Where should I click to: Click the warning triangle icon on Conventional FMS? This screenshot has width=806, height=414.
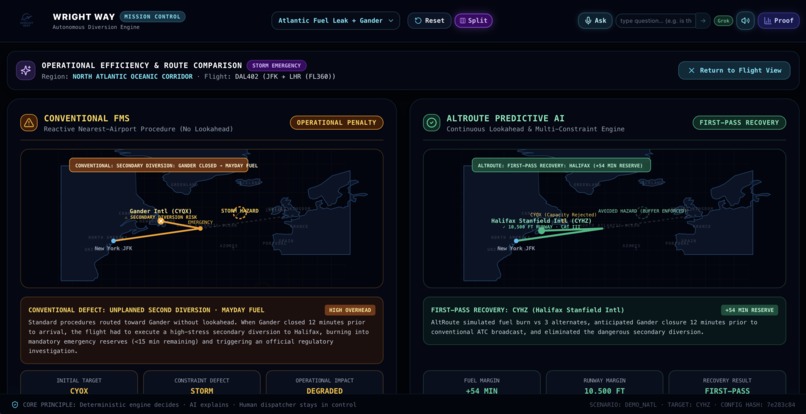click(x=29, y=123)
